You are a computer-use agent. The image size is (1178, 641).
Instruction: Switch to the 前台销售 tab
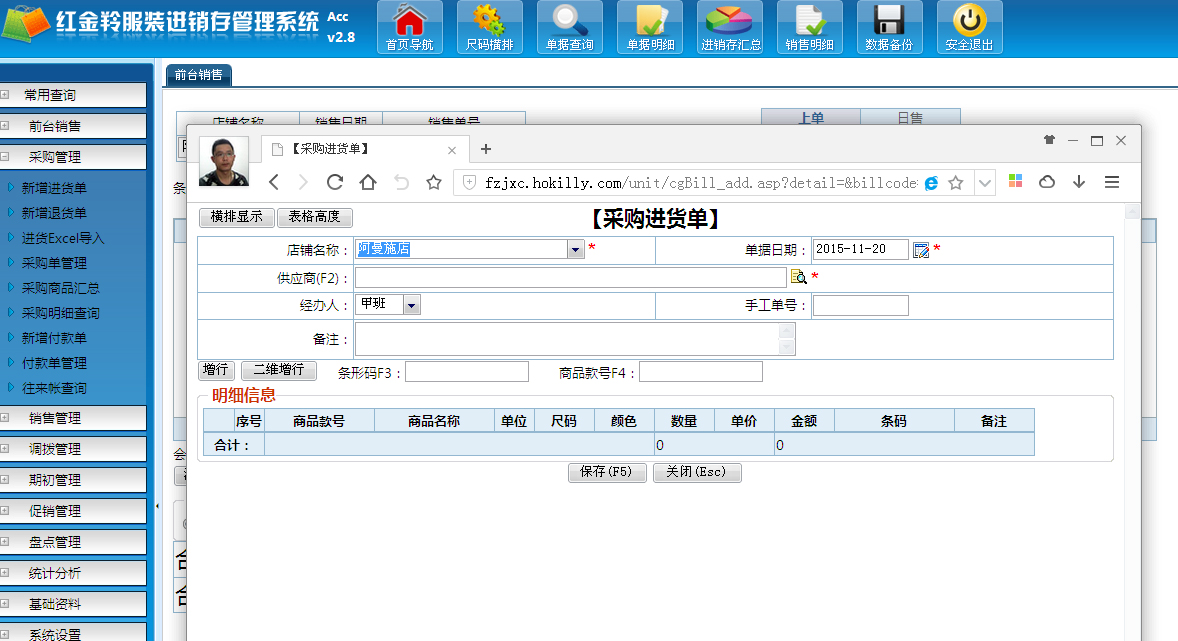[198, 74]
